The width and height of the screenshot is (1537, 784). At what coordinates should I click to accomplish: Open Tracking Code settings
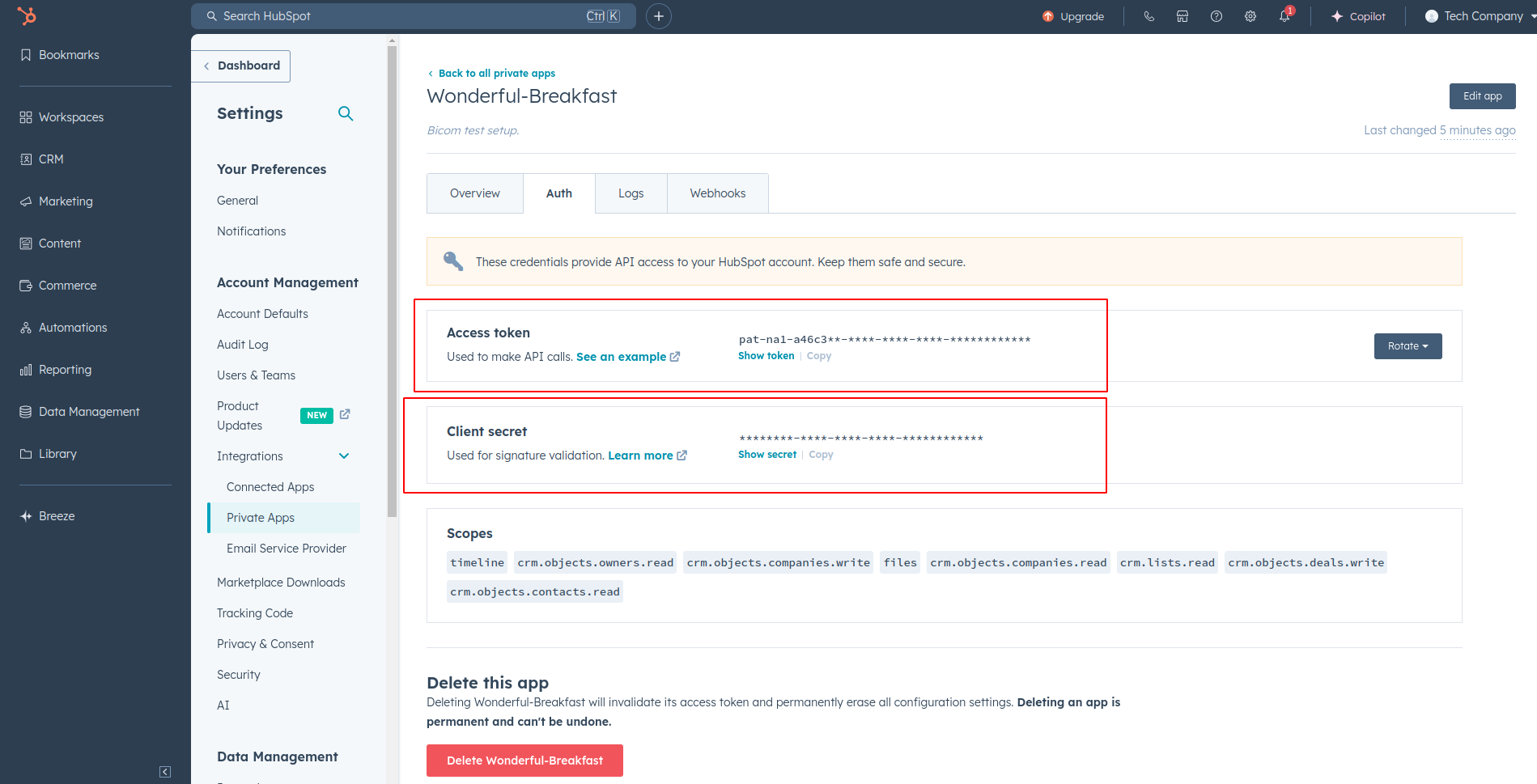click(255, 613)
